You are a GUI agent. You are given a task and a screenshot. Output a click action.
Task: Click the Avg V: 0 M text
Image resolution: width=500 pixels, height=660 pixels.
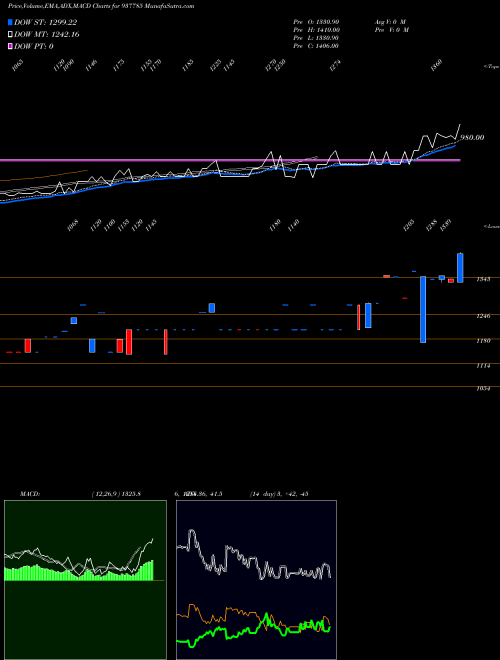pos(390,21)
